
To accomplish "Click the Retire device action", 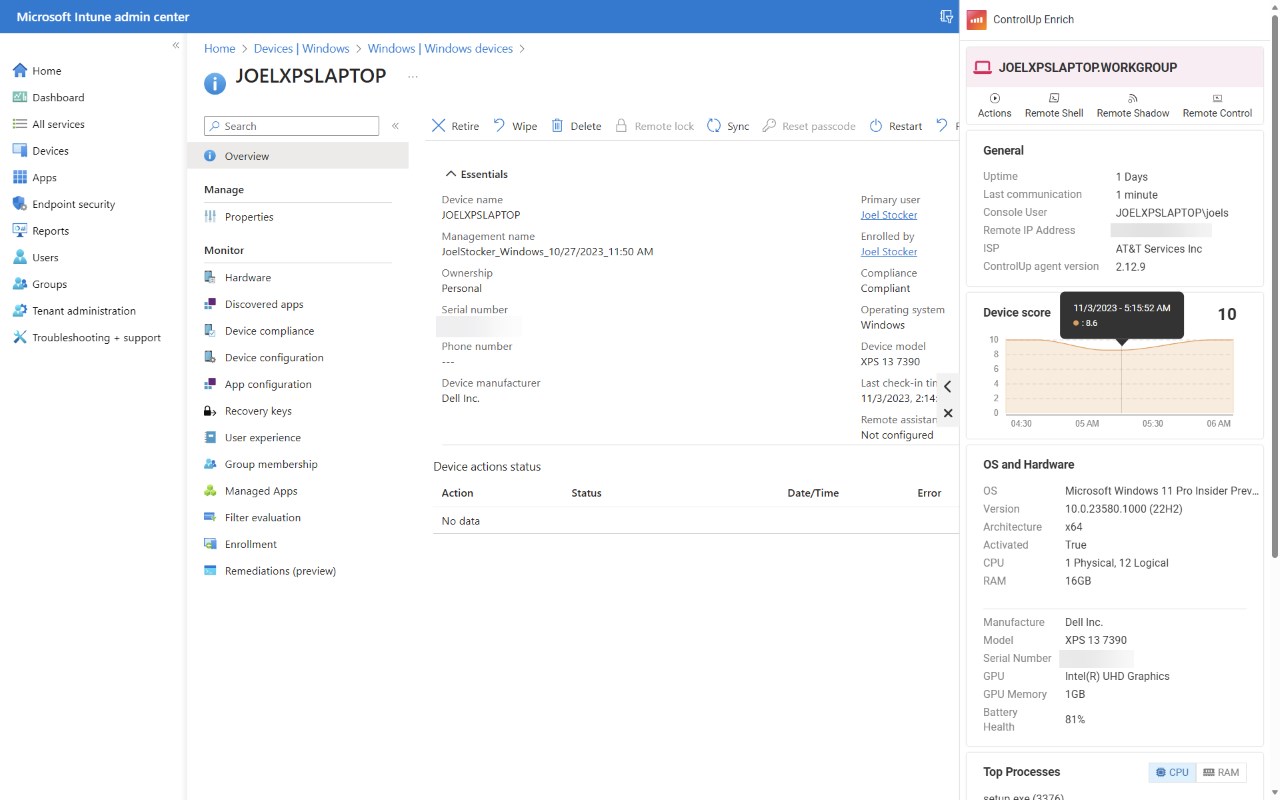I will pos(455,126).
